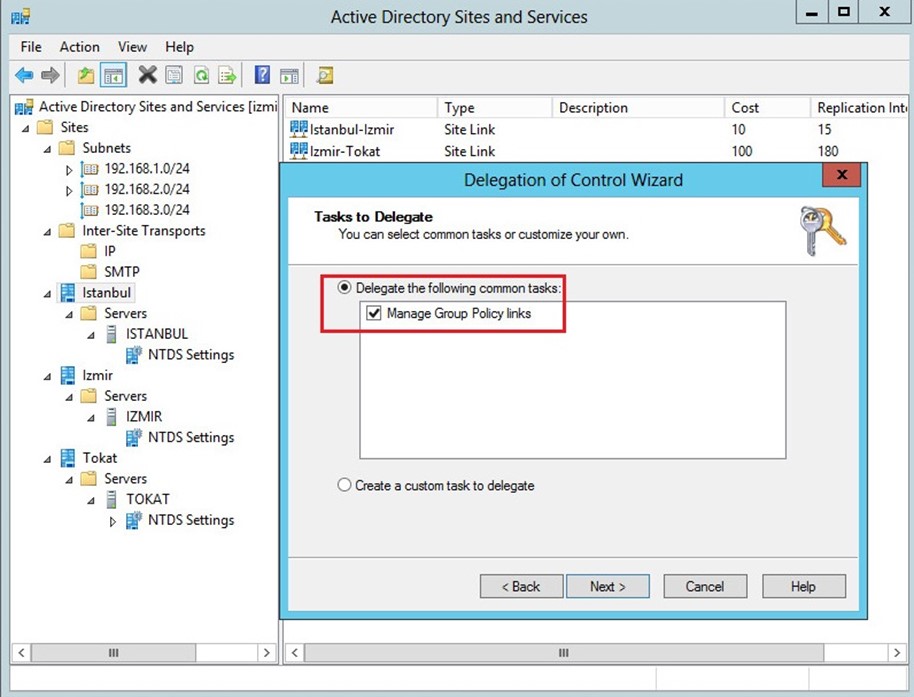Image resolution: width=914 pixels, height=697 pixels.
Task: Cancel the Delegation of Control Wizard
Action: pyautogui.click(x=705, y=586)
